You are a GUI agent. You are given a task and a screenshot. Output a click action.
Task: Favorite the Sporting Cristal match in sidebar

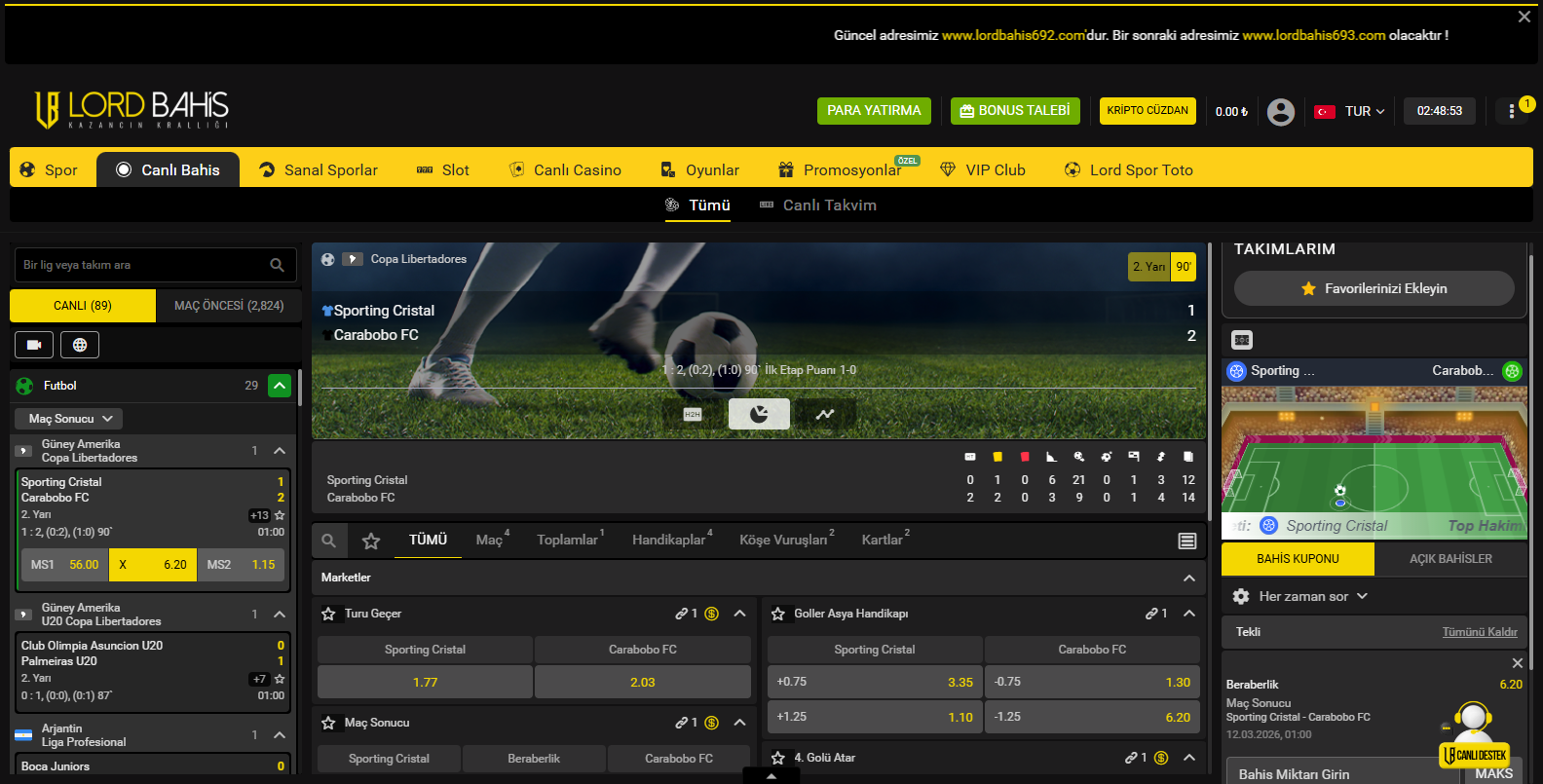[280, 515]
